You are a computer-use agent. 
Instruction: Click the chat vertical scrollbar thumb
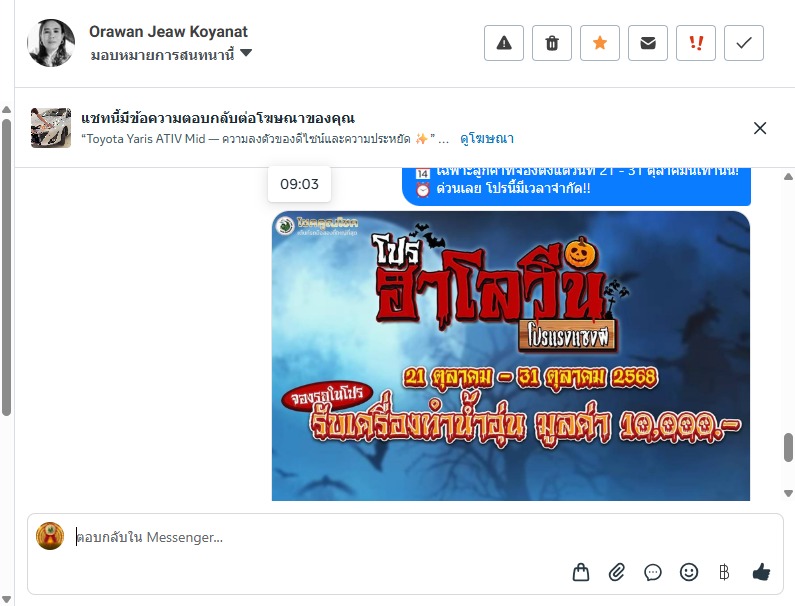(788, 447)
